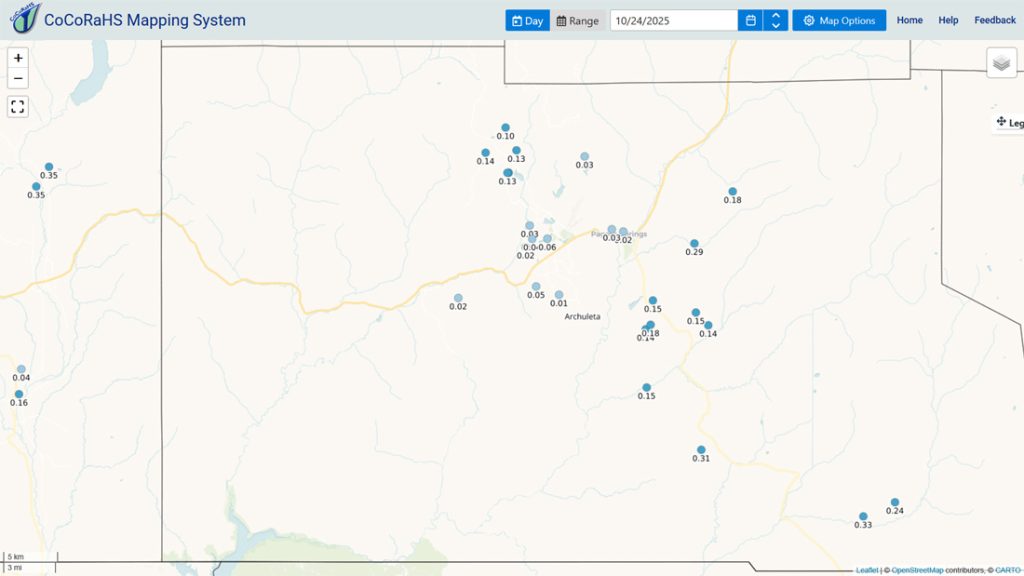Click the Archuleta county label
This screenshot has width=1024, height=576.
click(x=582, y=317)
